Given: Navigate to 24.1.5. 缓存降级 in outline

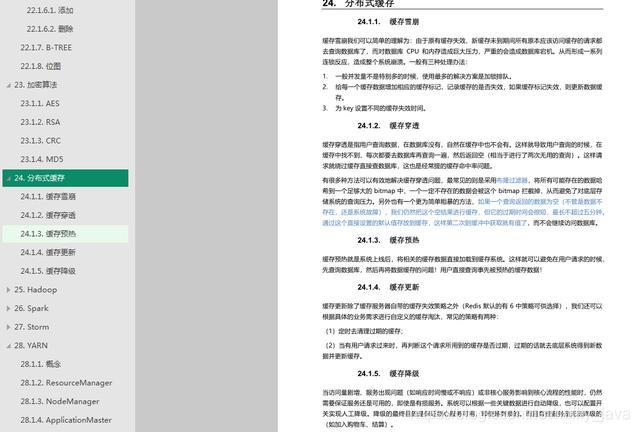Looking at the screenshot, I should click(x=48, y=271).
